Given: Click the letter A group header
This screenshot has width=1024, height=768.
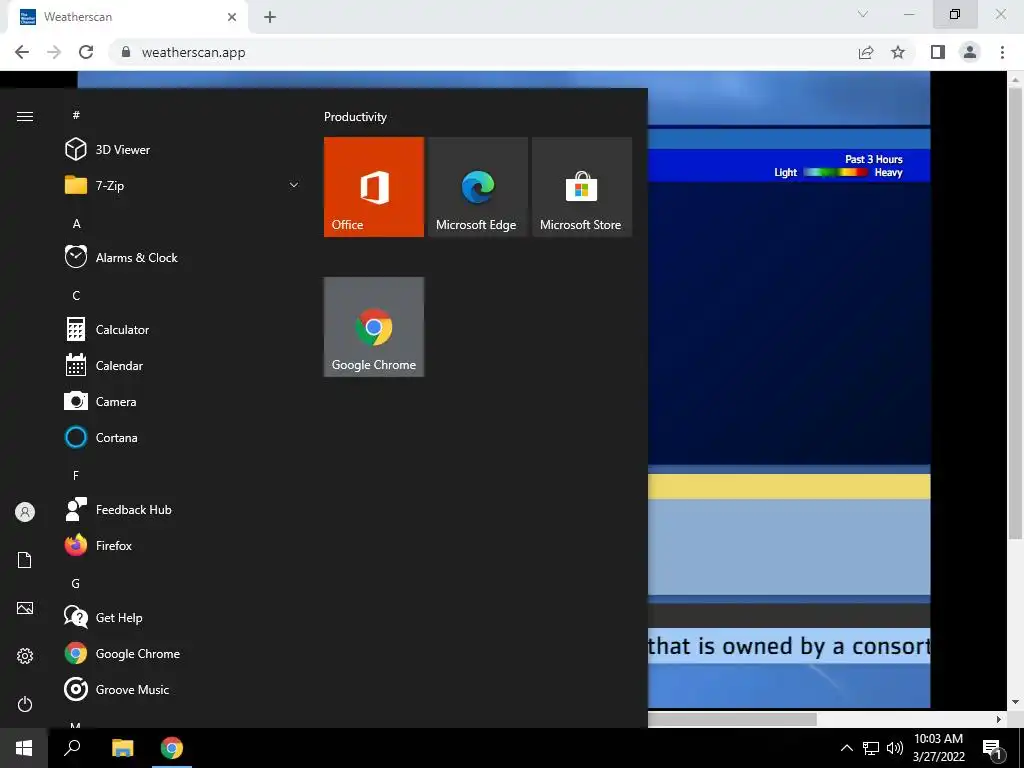Looking at the screenshot, I should (76, 223).
